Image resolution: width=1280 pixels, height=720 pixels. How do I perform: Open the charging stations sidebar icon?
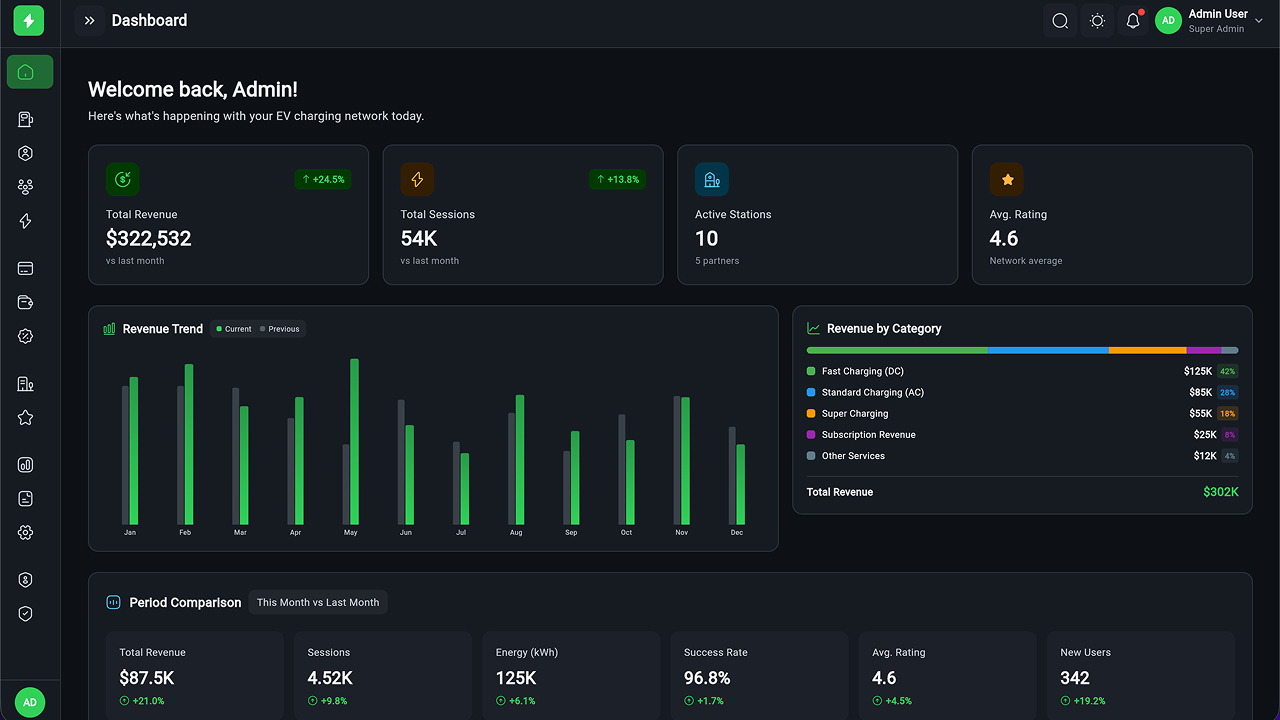pos(26,120)
